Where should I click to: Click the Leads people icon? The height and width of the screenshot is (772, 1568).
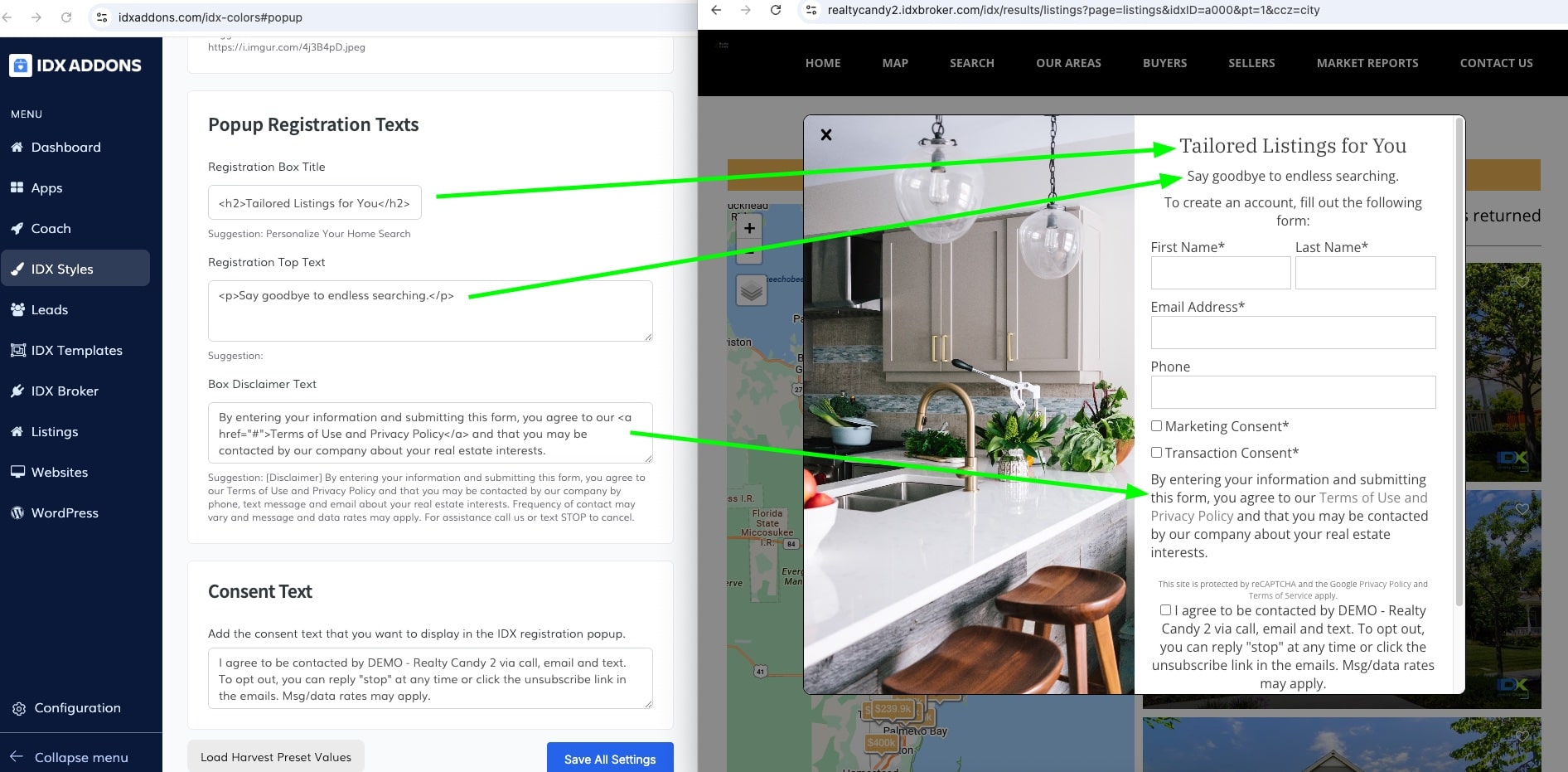pos(17,309)
